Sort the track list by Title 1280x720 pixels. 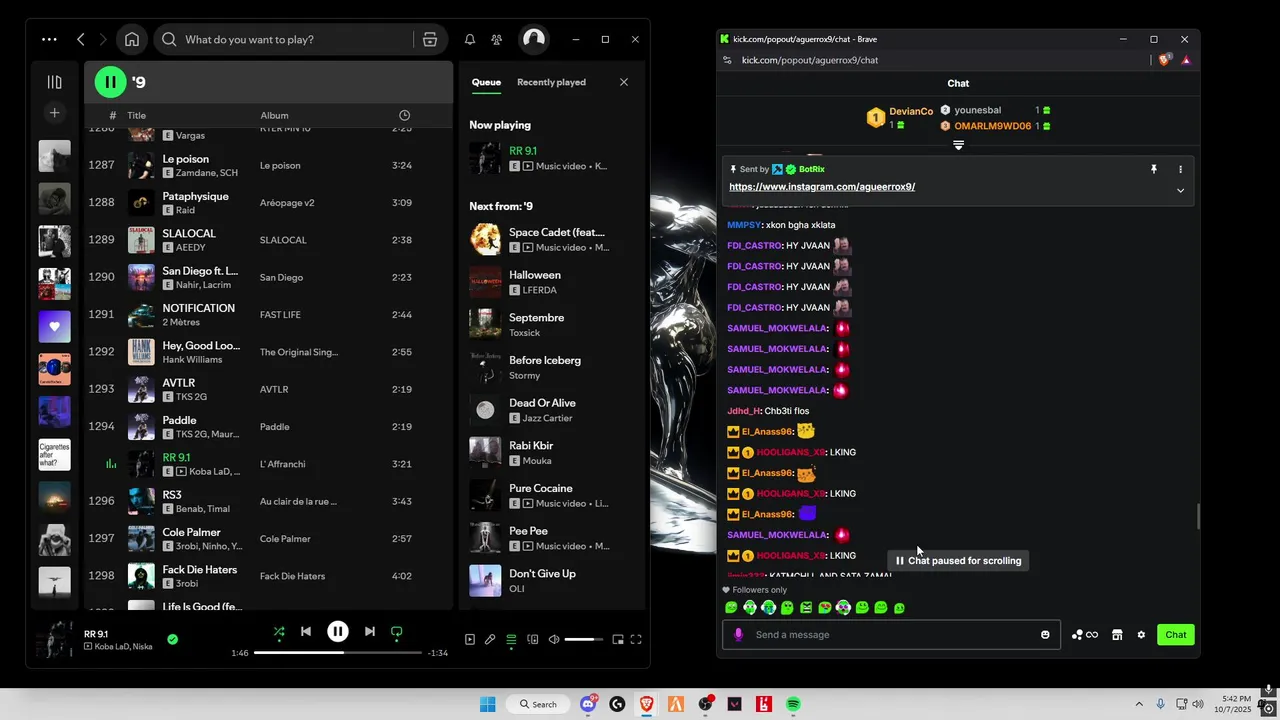(x=137, y=115)
